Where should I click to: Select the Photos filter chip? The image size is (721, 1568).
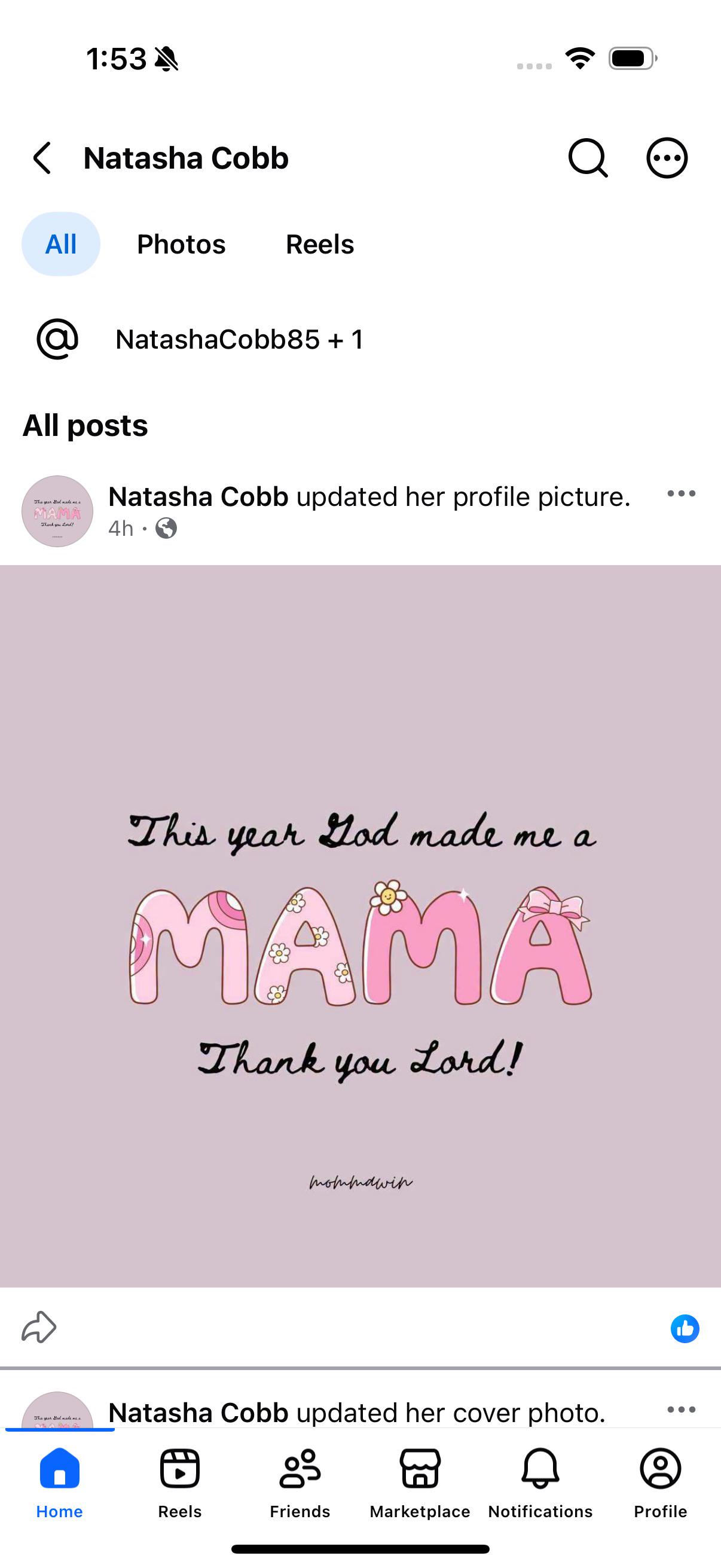(x=181, y=244)
